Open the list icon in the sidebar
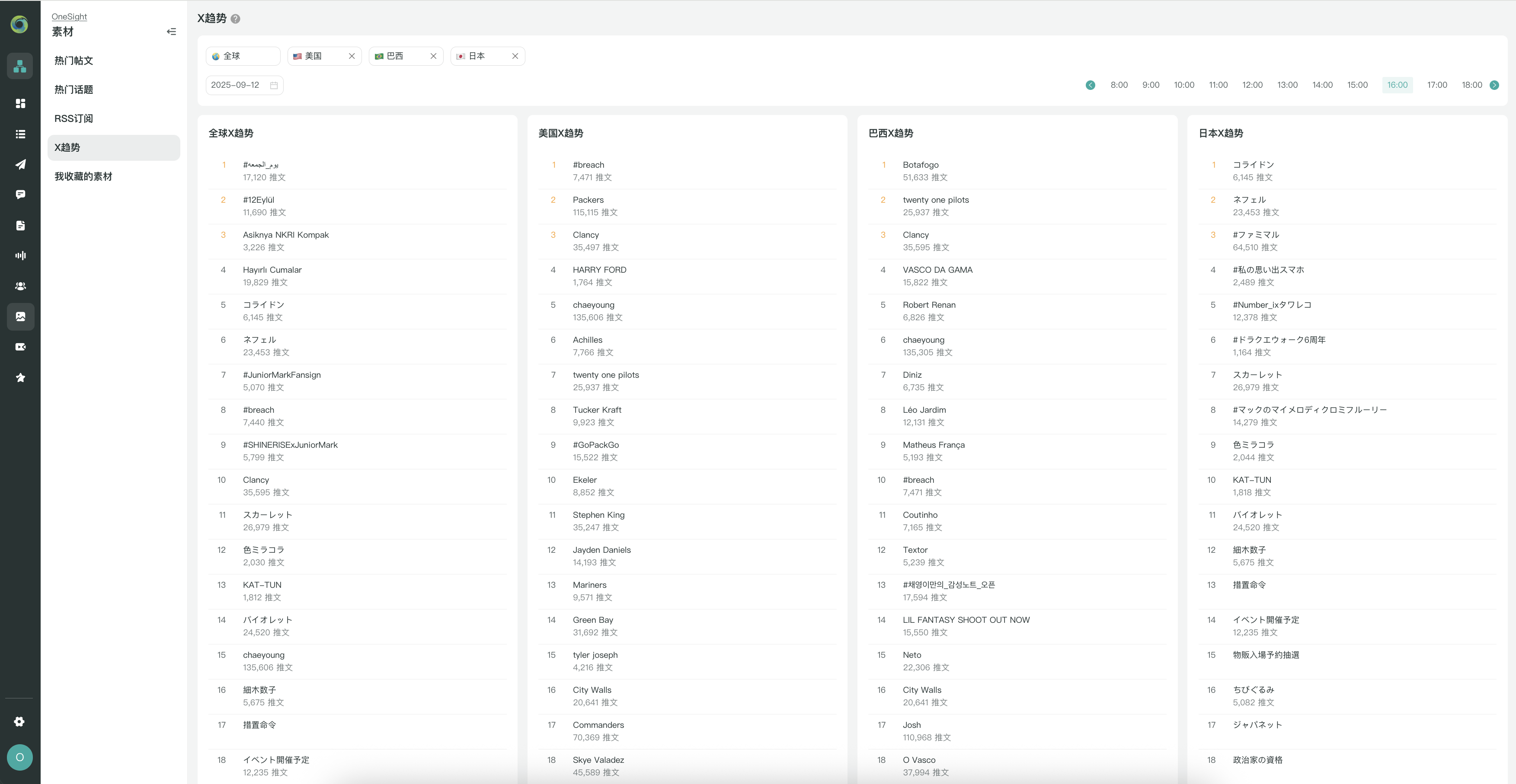Image resolution: width=1516 pixels, height=784 pixels. click(x=20, y=134)
